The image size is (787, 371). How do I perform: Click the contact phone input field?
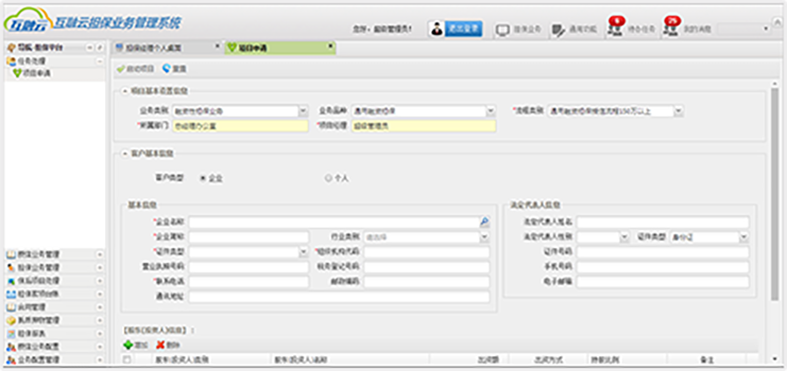(249, 282)
